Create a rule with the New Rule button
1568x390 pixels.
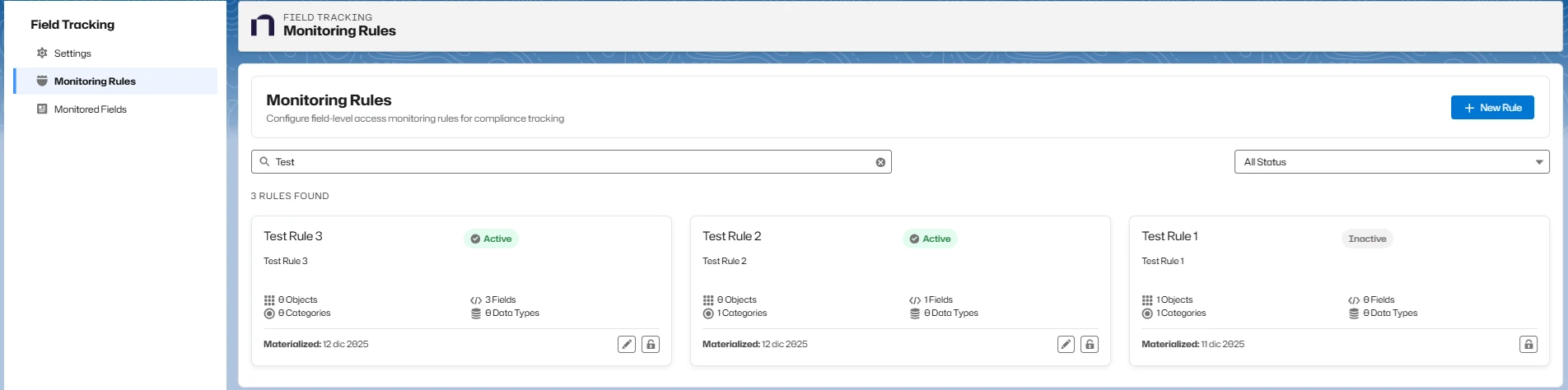pyautogui.click(x=1491, y=108)
